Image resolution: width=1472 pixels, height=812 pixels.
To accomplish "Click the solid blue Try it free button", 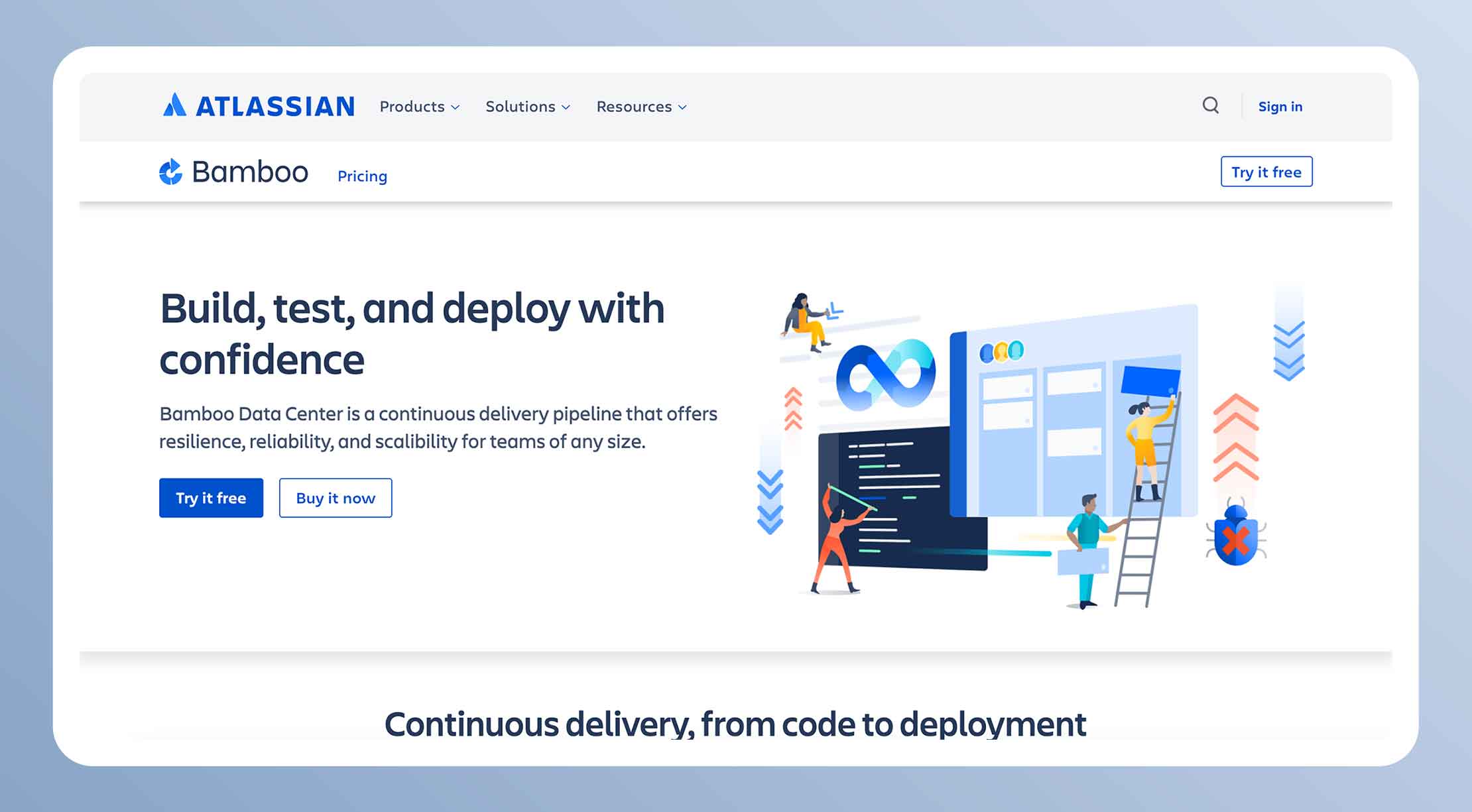I will click(x=211, y=498).
